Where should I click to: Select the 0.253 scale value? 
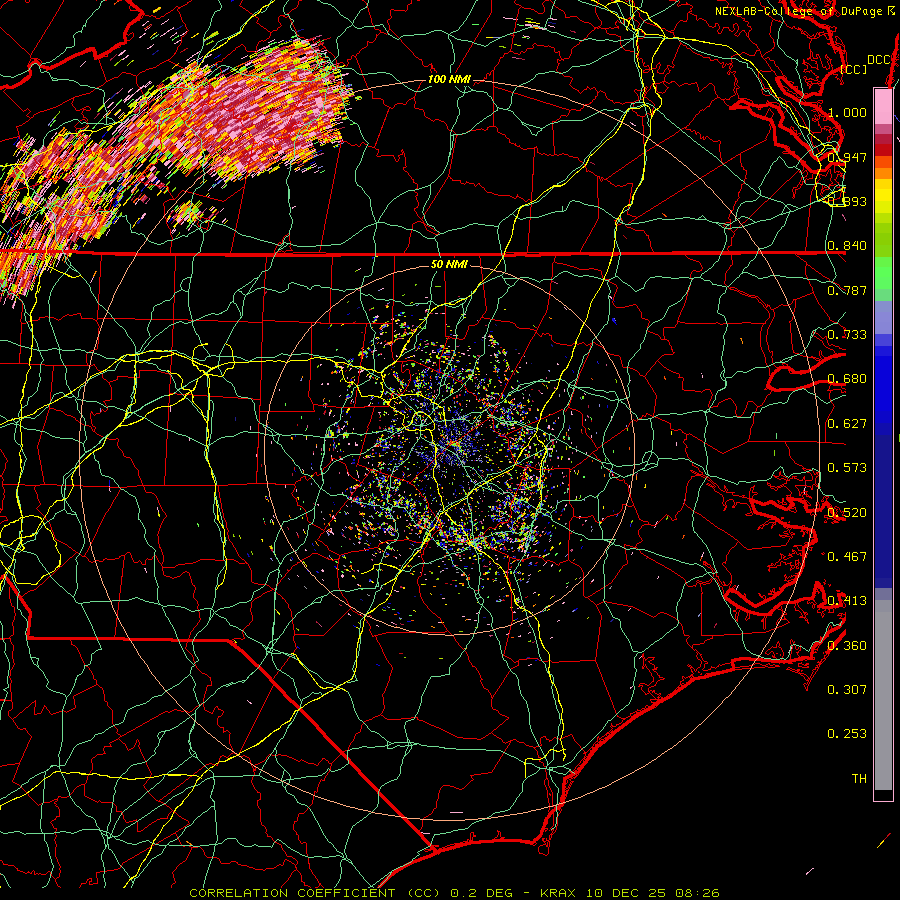pyautogui.click(x=847, y=734)
